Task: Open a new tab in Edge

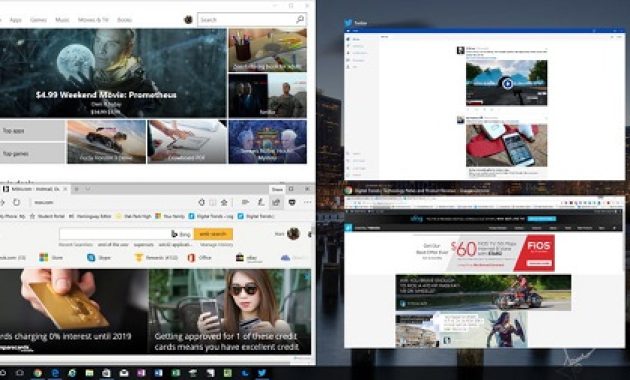Action: pyautogui.click(x=76, y=189)
